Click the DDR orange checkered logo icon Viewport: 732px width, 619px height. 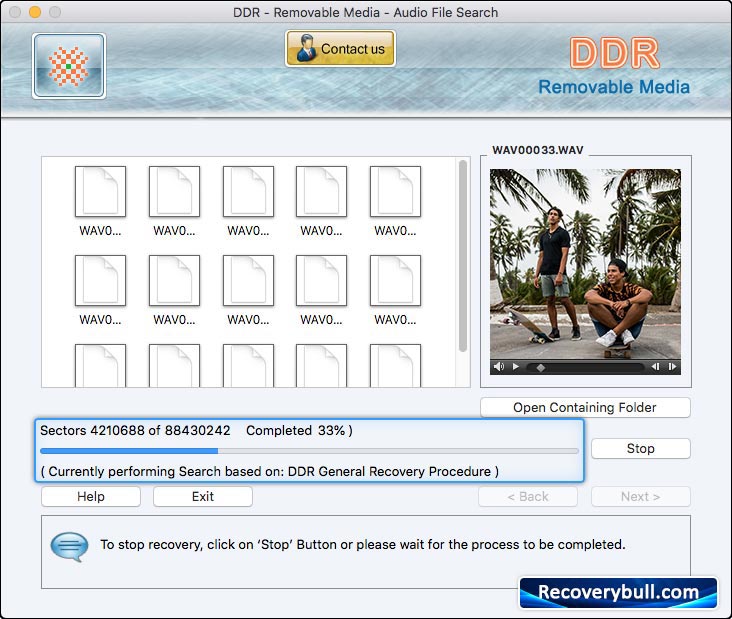point(69,66)
